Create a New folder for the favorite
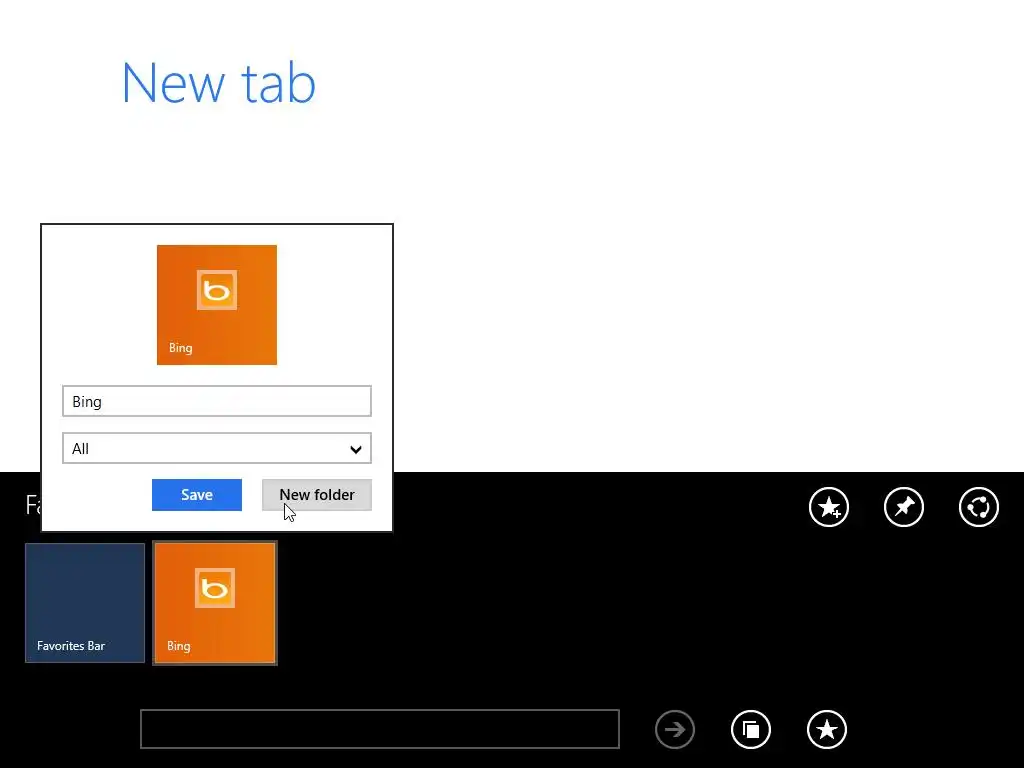The width and height of the screenshot is (1024, 768). point(317,495)
